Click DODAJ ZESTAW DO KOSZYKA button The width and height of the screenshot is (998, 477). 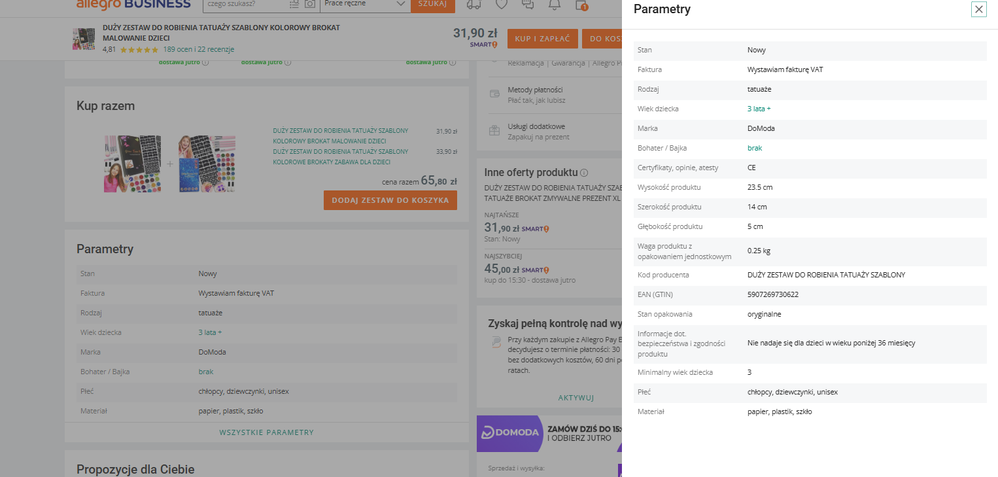(x=390, y=200)
